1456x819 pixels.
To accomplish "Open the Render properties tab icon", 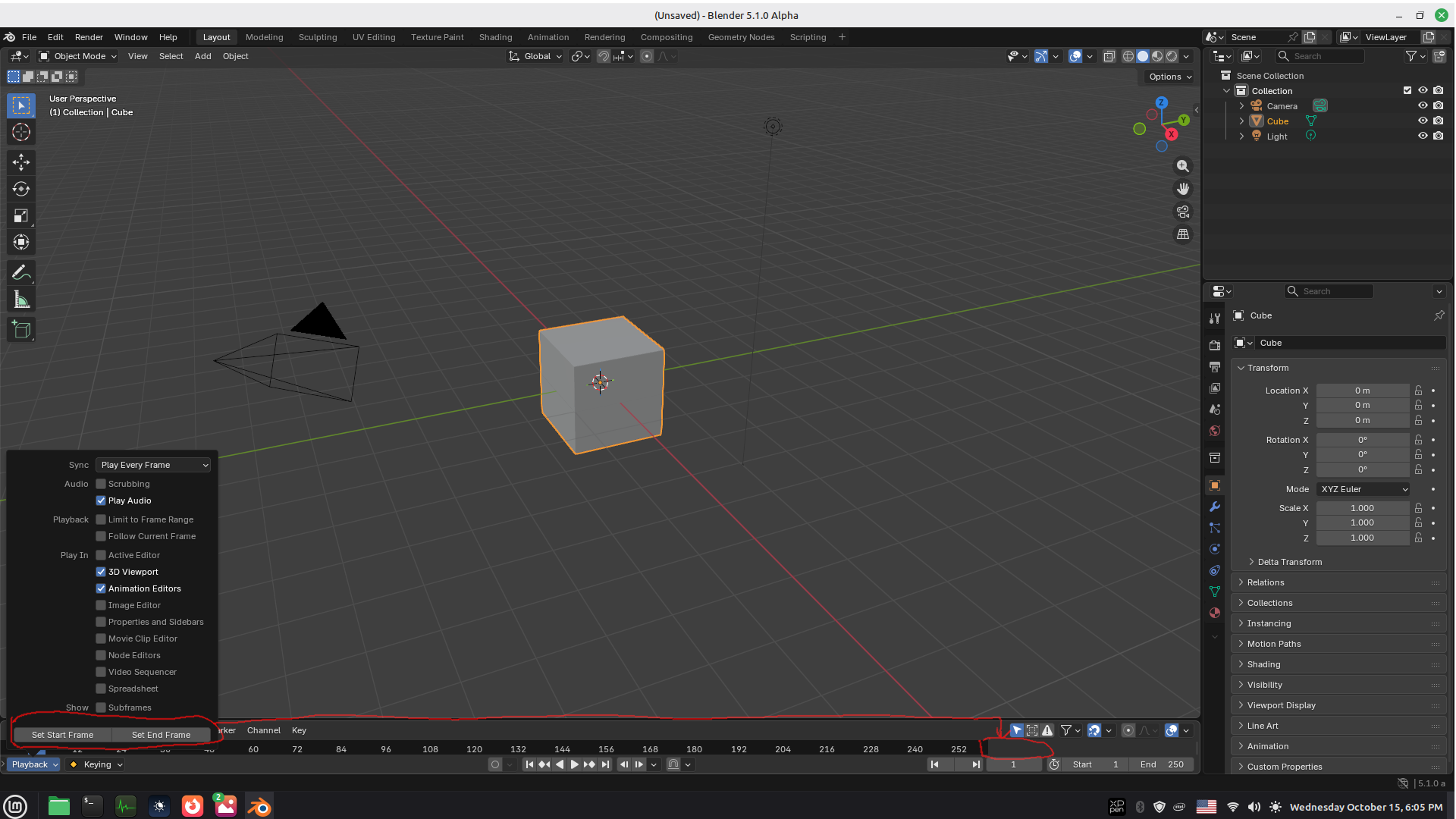I will coord(1215,345).
